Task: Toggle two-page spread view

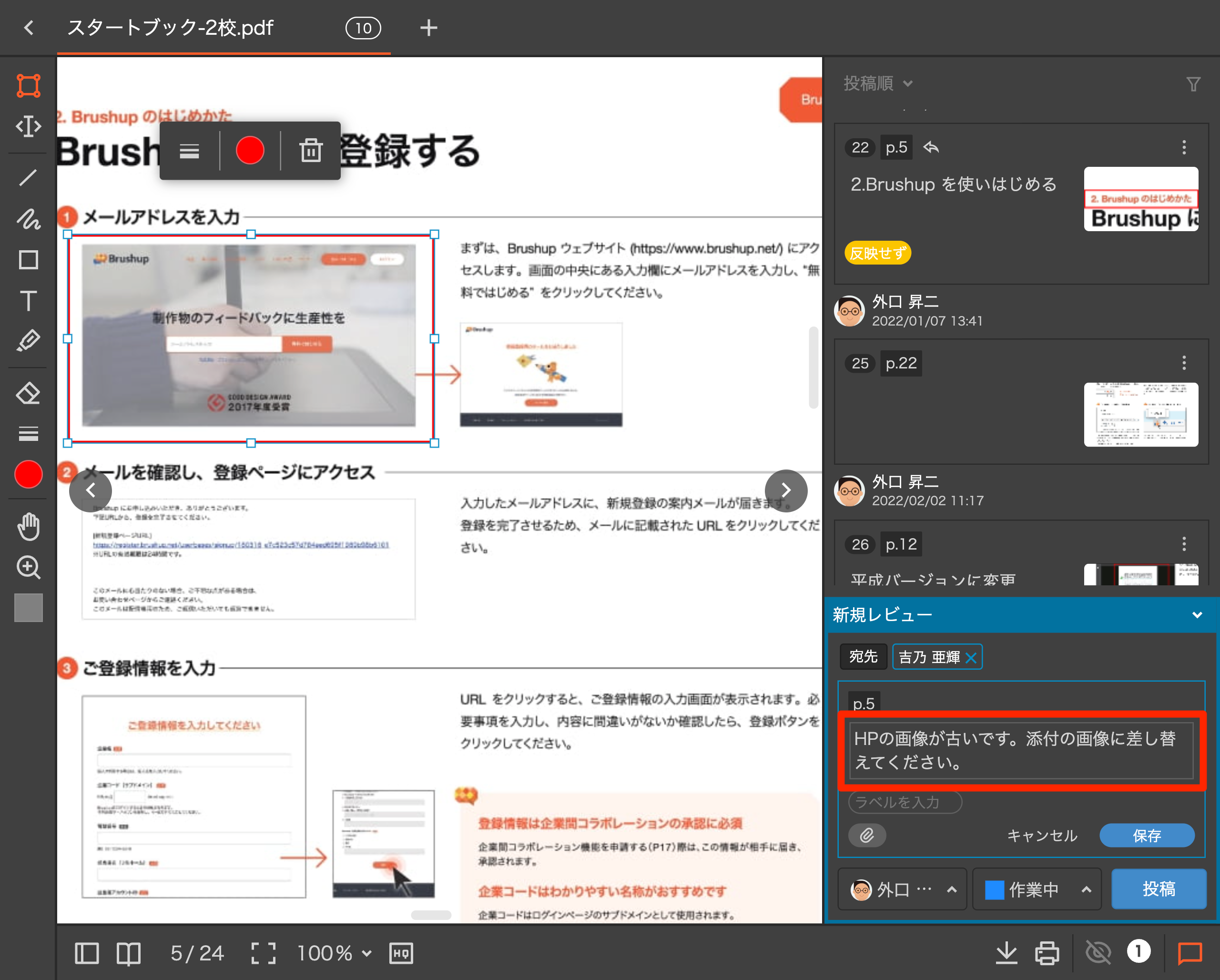Action: click(x=129, y=953)
